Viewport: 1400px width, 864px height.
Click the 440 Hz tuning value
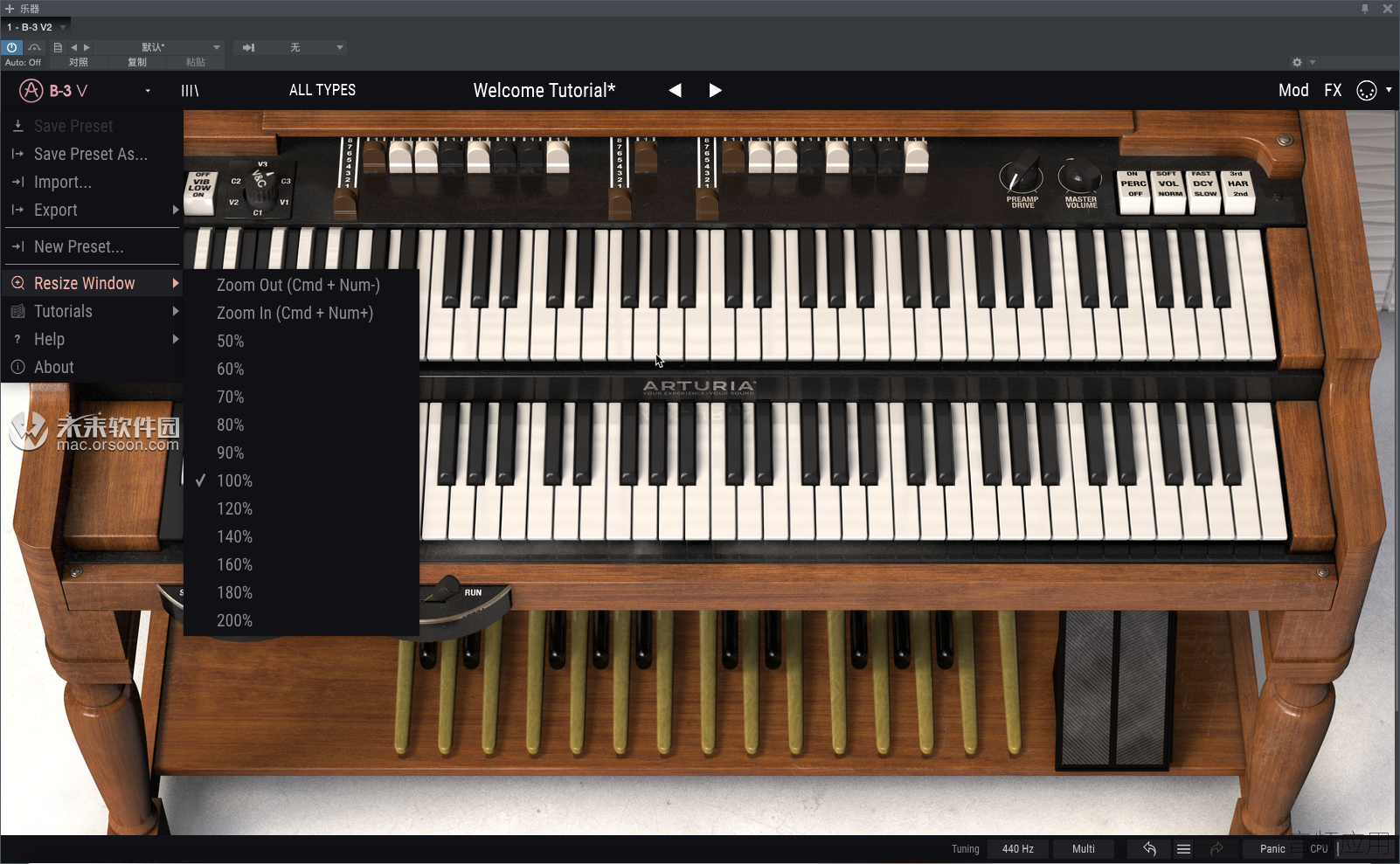[x=1018, y=849]
